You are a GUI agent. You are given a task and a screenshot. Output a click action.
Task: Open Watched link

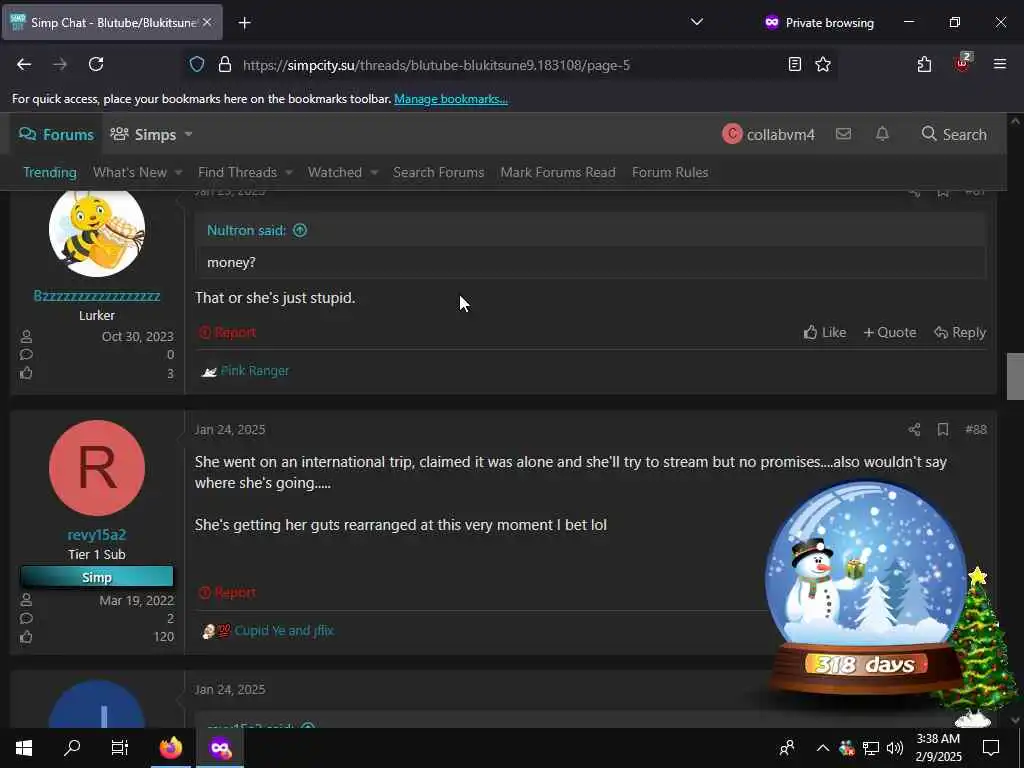click(334, 172)
